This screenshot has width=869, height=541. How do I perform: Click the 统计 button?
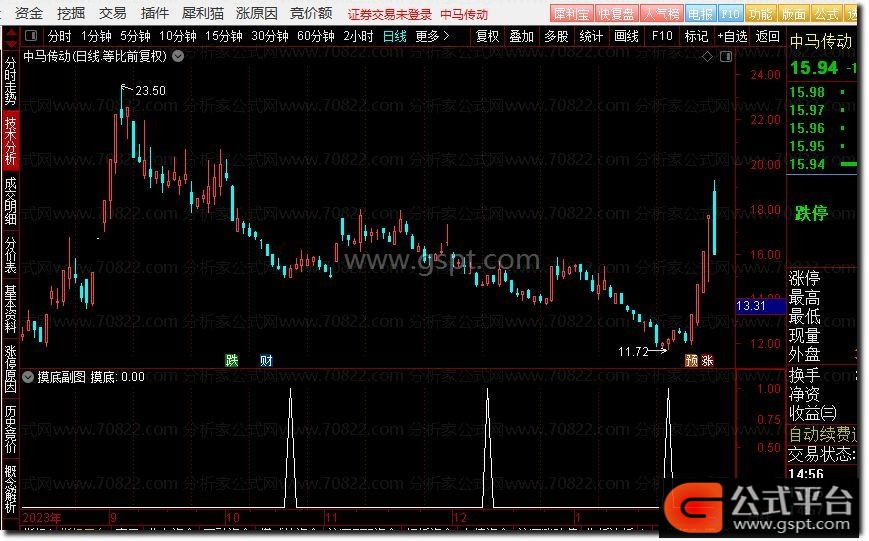coord(591,37)
